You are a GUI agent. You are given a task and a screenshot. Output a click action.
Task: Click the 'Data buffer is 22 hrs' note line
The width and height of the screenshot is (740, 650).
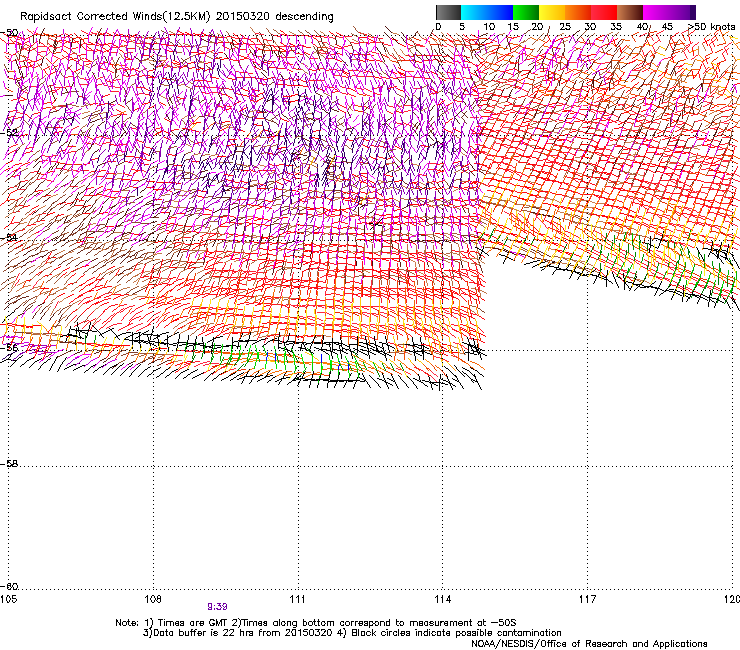[x=352, y=633]
